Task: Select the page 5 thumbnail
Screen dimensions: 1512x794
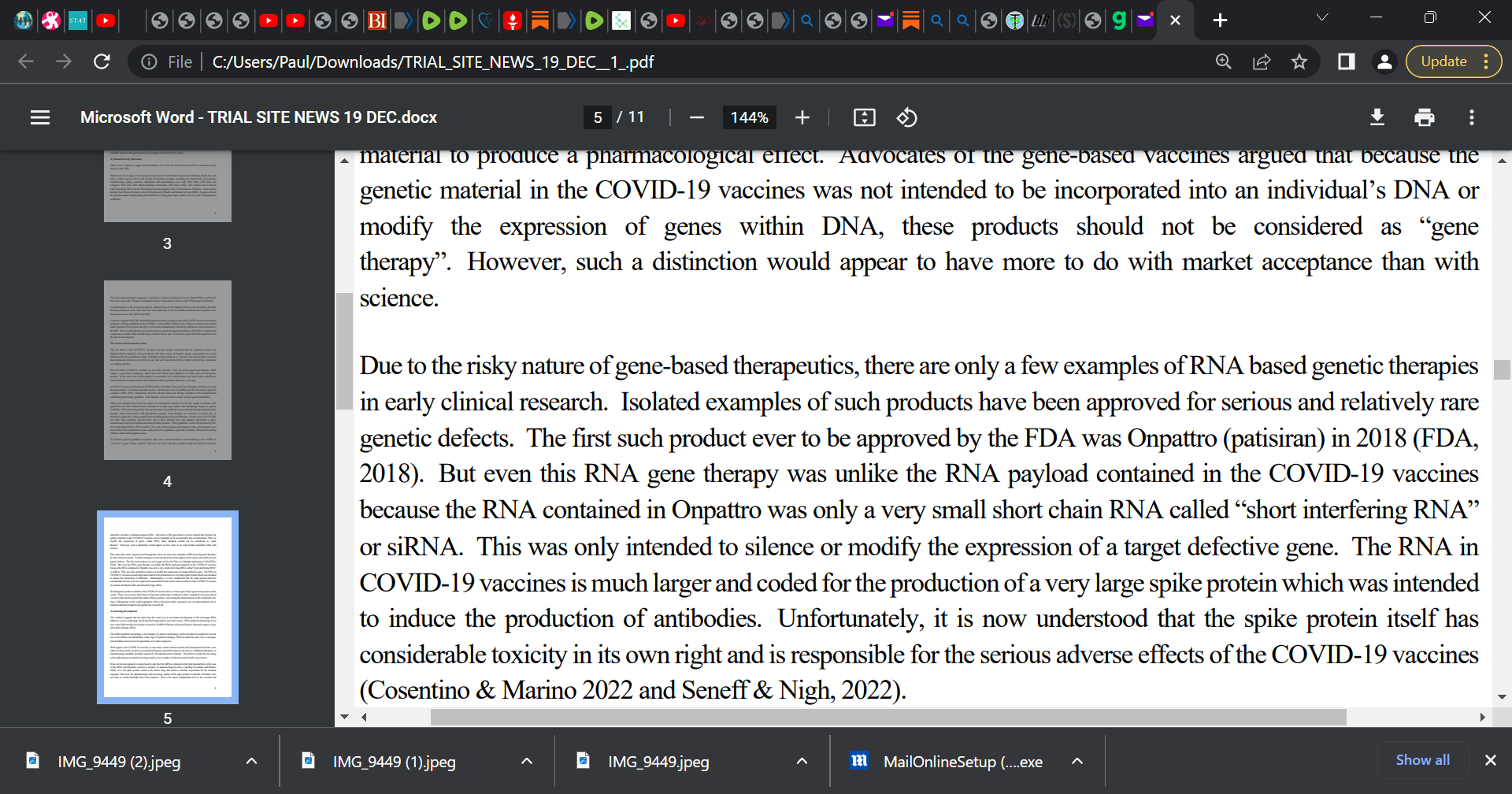Action: pyautogui.click(x=168, y=607)
